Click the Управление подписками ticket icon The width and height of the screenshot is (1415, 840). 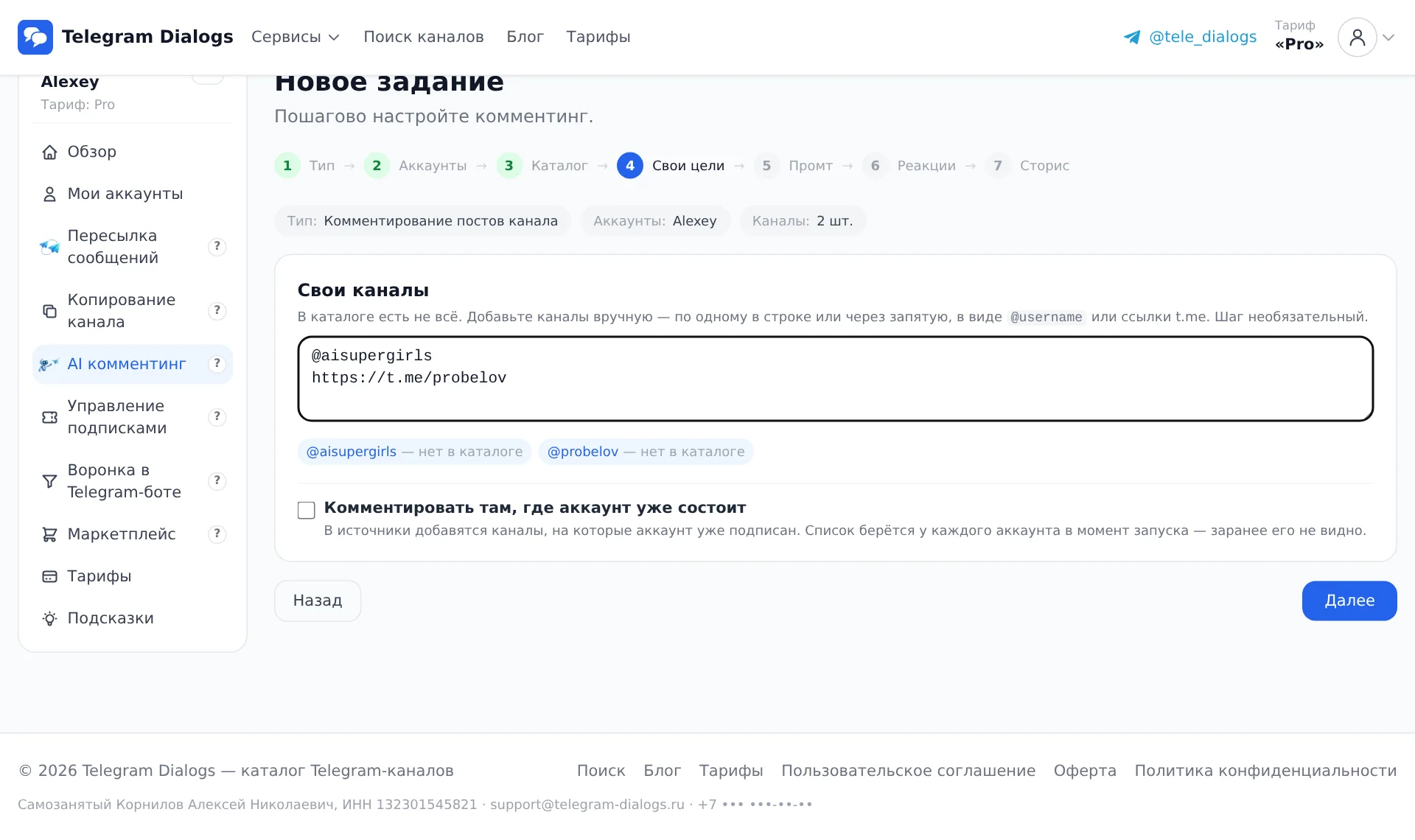49,417
